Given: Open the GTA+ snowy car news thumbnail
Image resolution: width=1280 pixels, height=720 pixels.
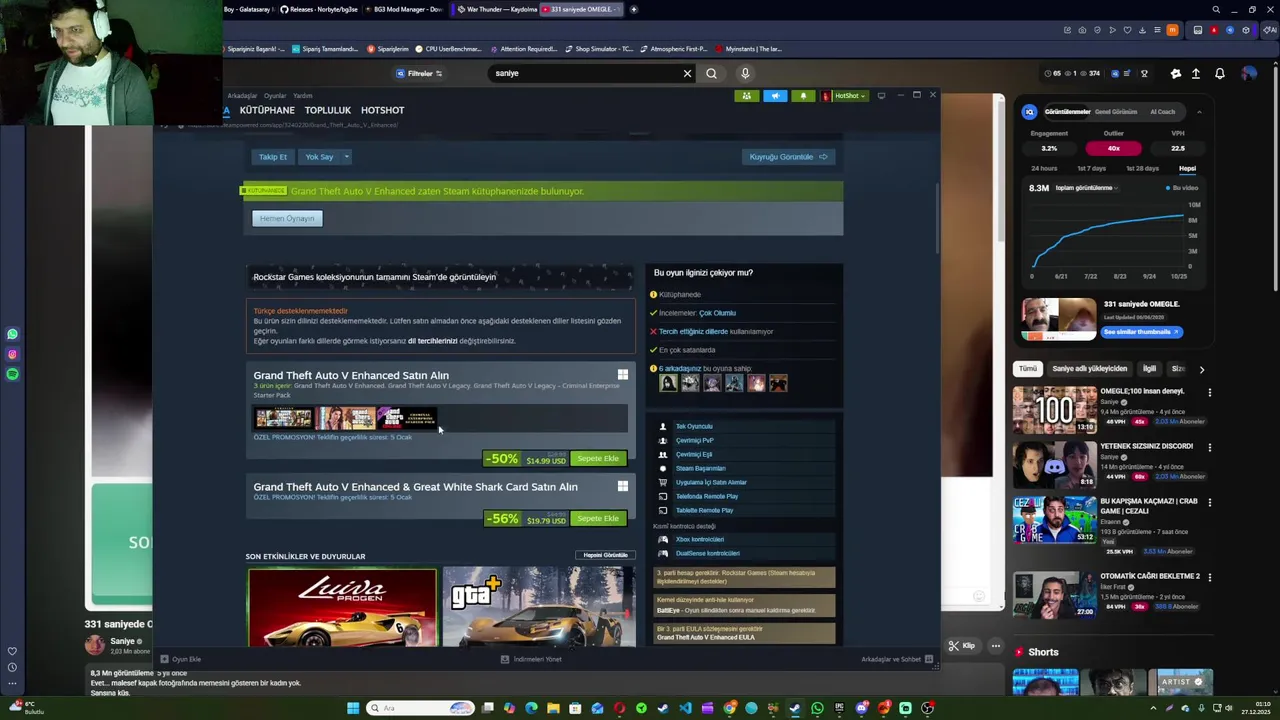Looking at the screenshot, I should (x=539, y=607).
